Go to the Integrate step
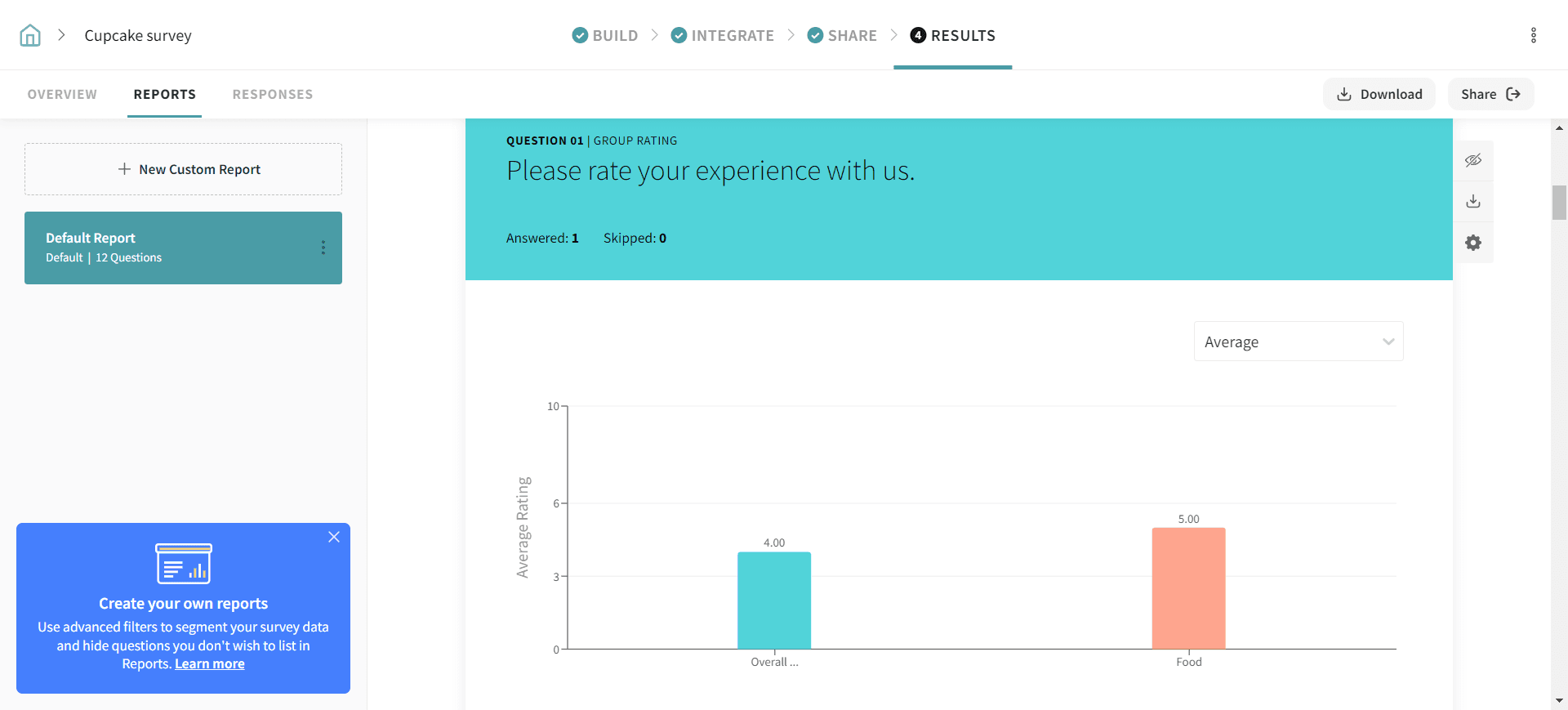This screenshot has width=1568, height=710. pos(723,35)
